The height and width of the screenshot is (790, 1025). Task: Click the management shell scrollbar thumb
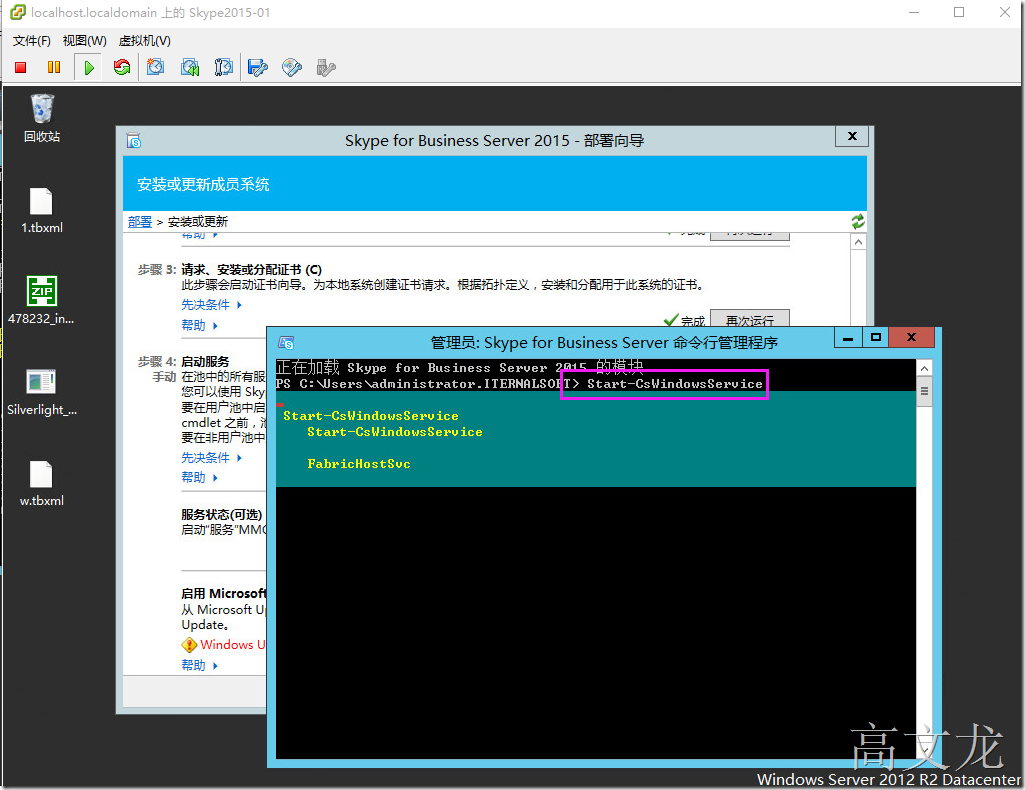924,391
